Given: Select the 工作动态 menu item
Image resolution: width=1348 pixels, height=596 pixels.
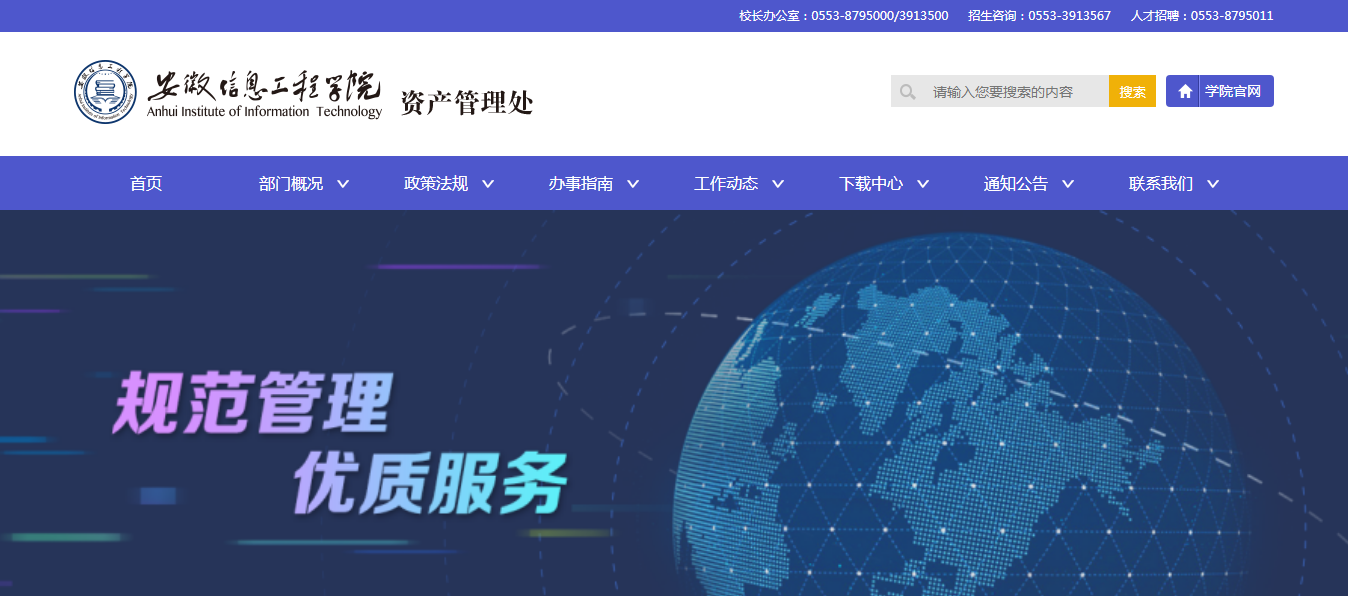Looking at the screenshot, I should [x=727, y=183].
